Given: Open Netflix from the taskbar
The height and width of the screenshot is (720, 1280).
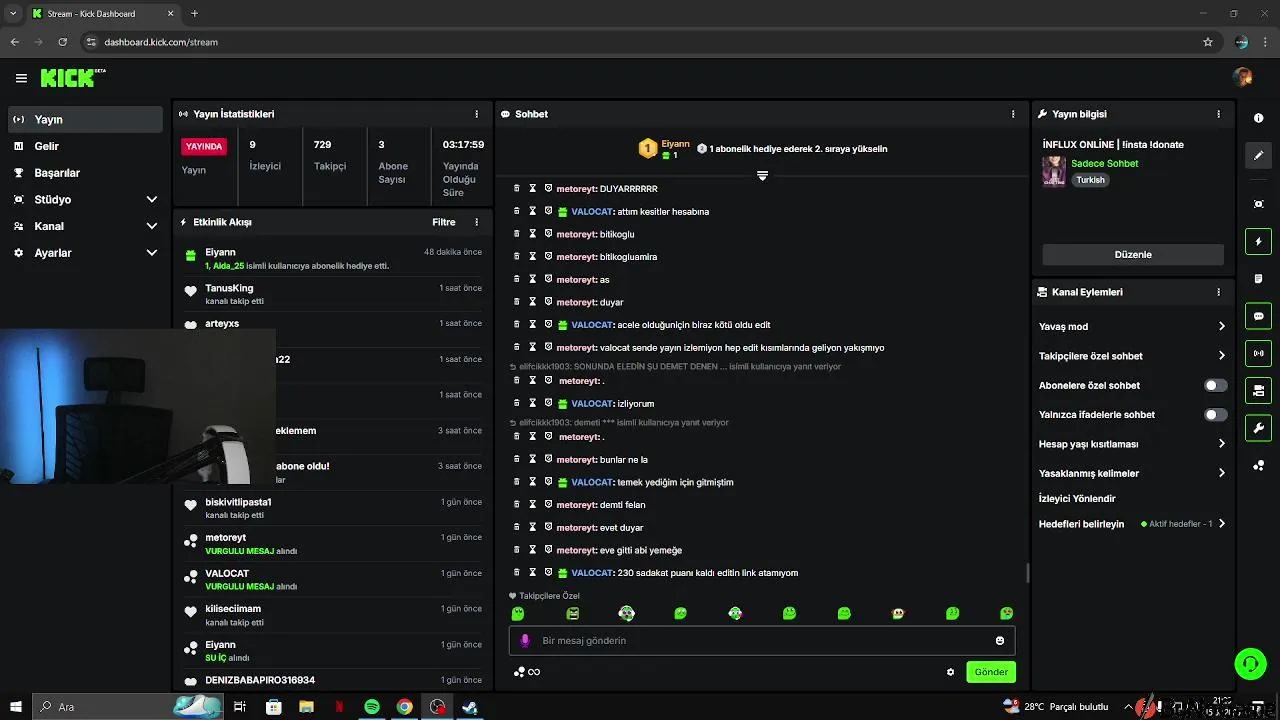Looking at the screenshot, I should click(339, 707).
